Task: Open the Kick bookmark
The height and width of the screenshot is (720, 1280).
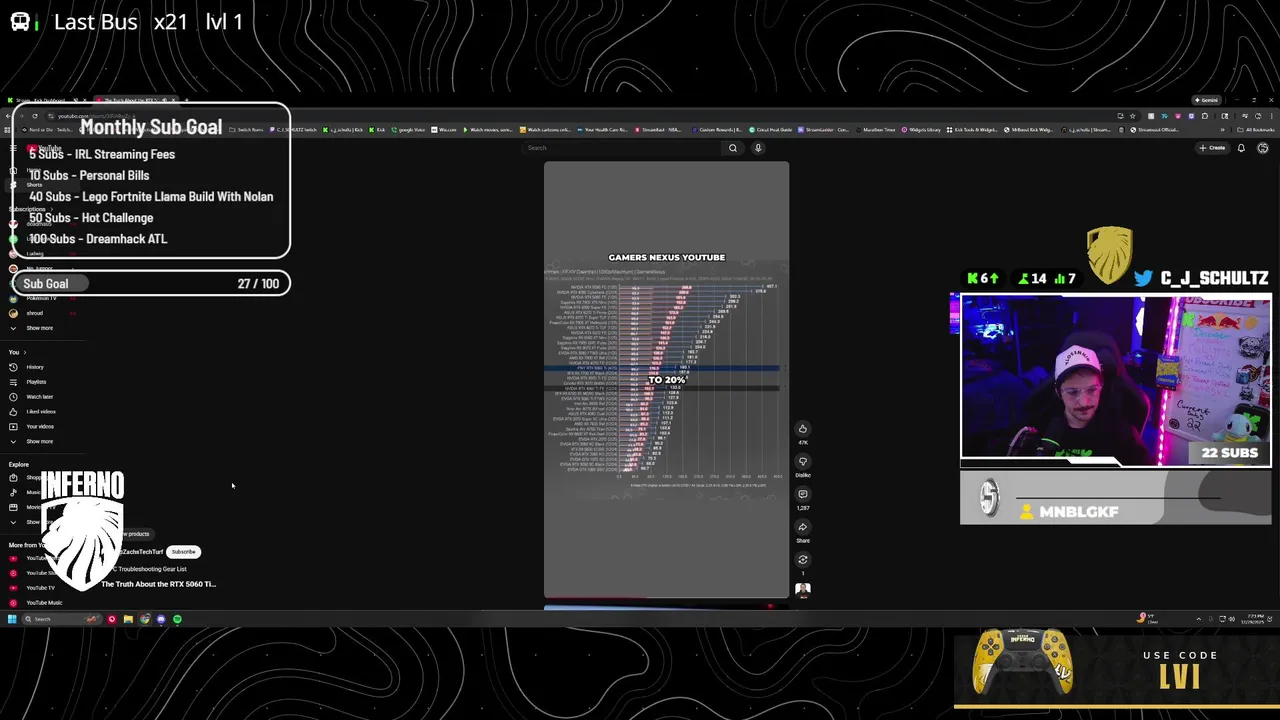Action: pos(377,130)
